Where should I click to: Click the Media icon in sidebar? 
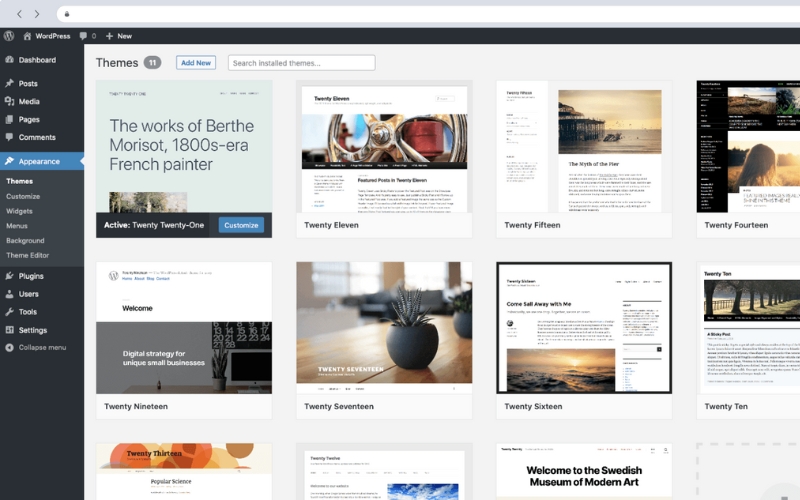9,101
